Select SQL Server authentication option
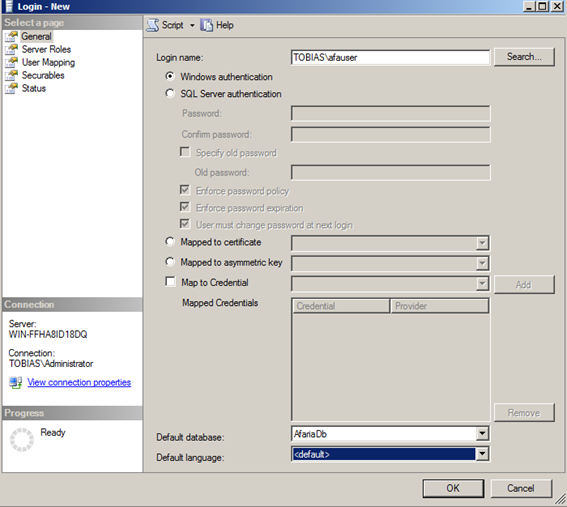The height and width of the screenshot is (507, 567). (x=170, y=93)
